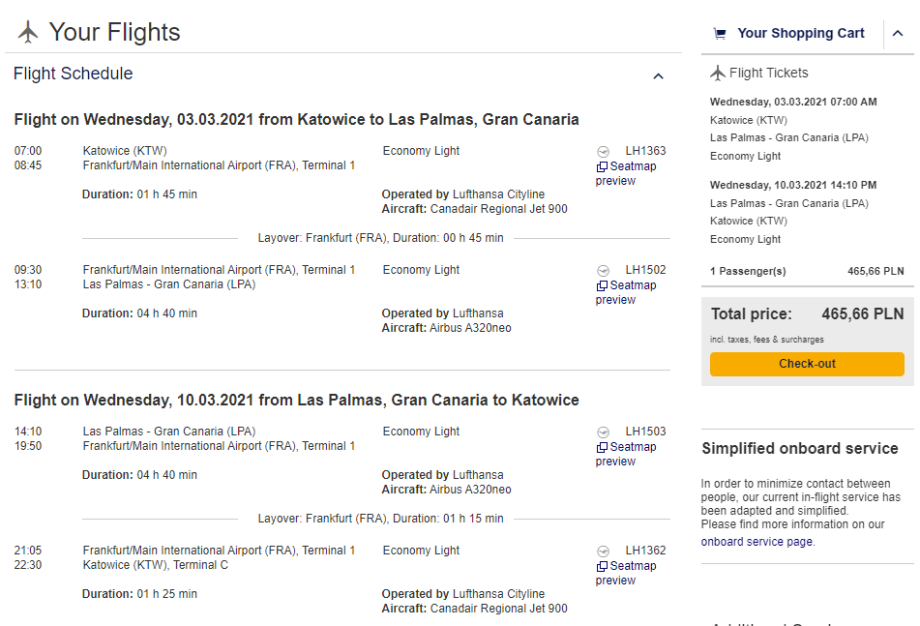920x626 pixels.
Task: Open Seatmap preview text link for LH1362
Action: (x=626, y=573)
